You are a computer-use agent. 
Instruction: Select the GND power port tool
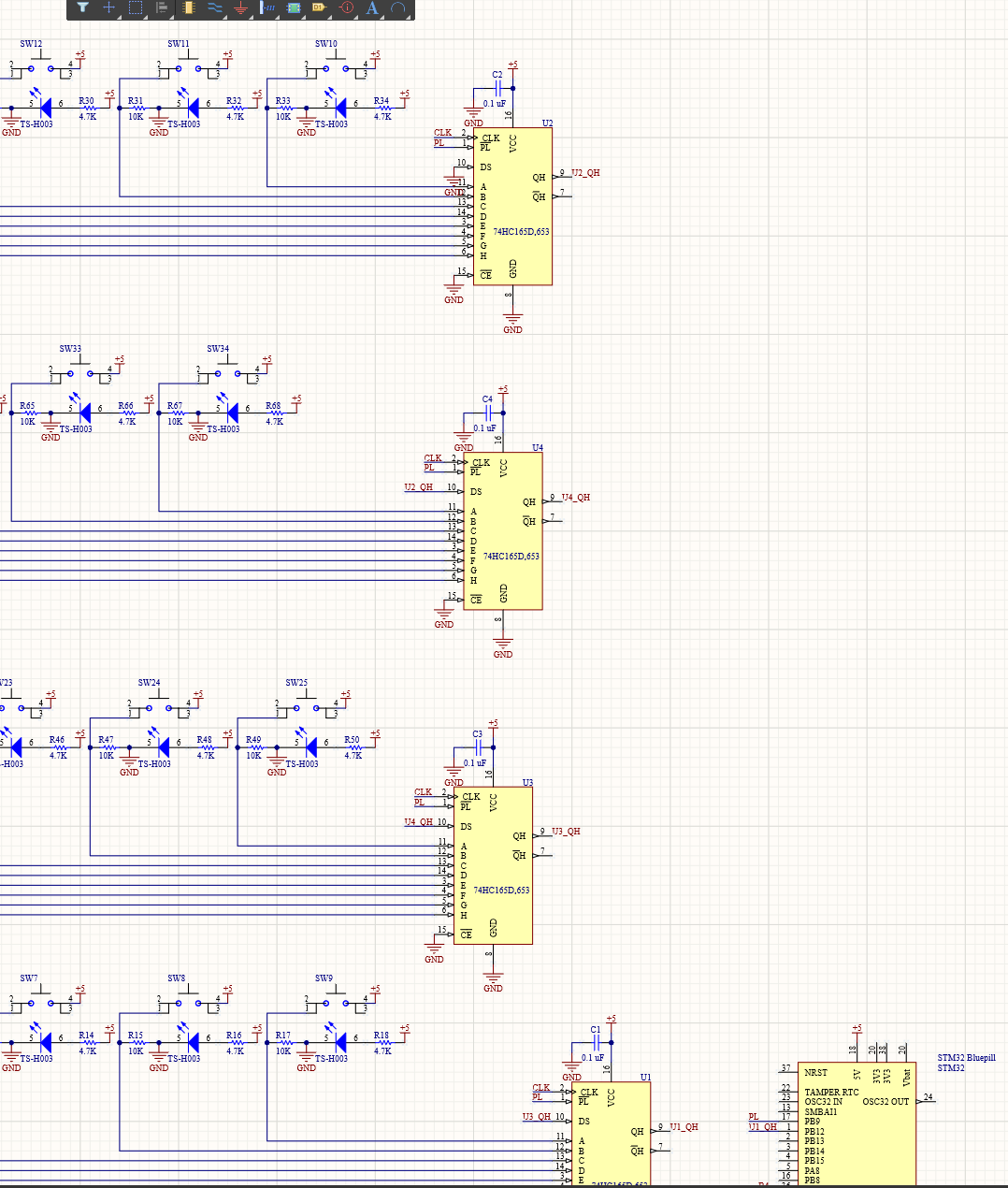coord(240,7)
